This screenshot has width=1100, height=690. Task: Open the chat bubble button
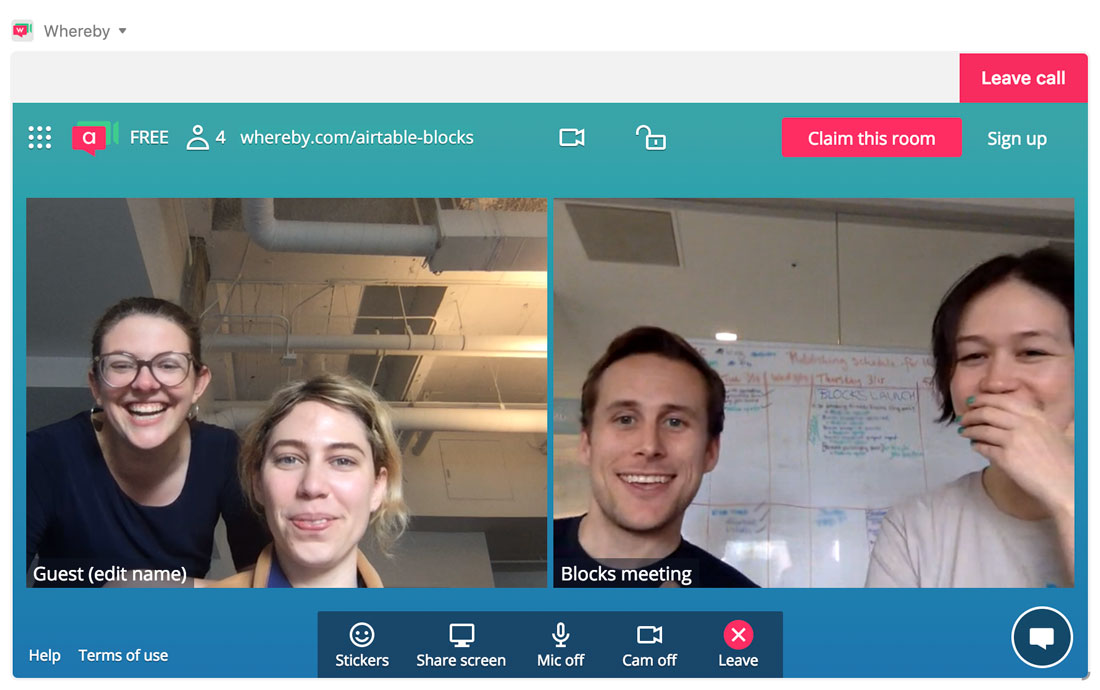1041,637
